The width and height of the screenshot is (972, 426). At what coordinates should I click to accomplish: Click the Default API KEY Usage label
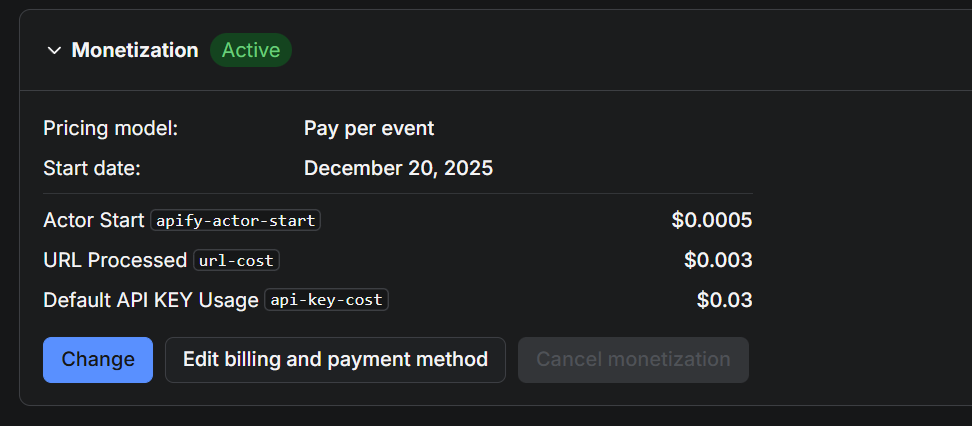pos(151,300)
